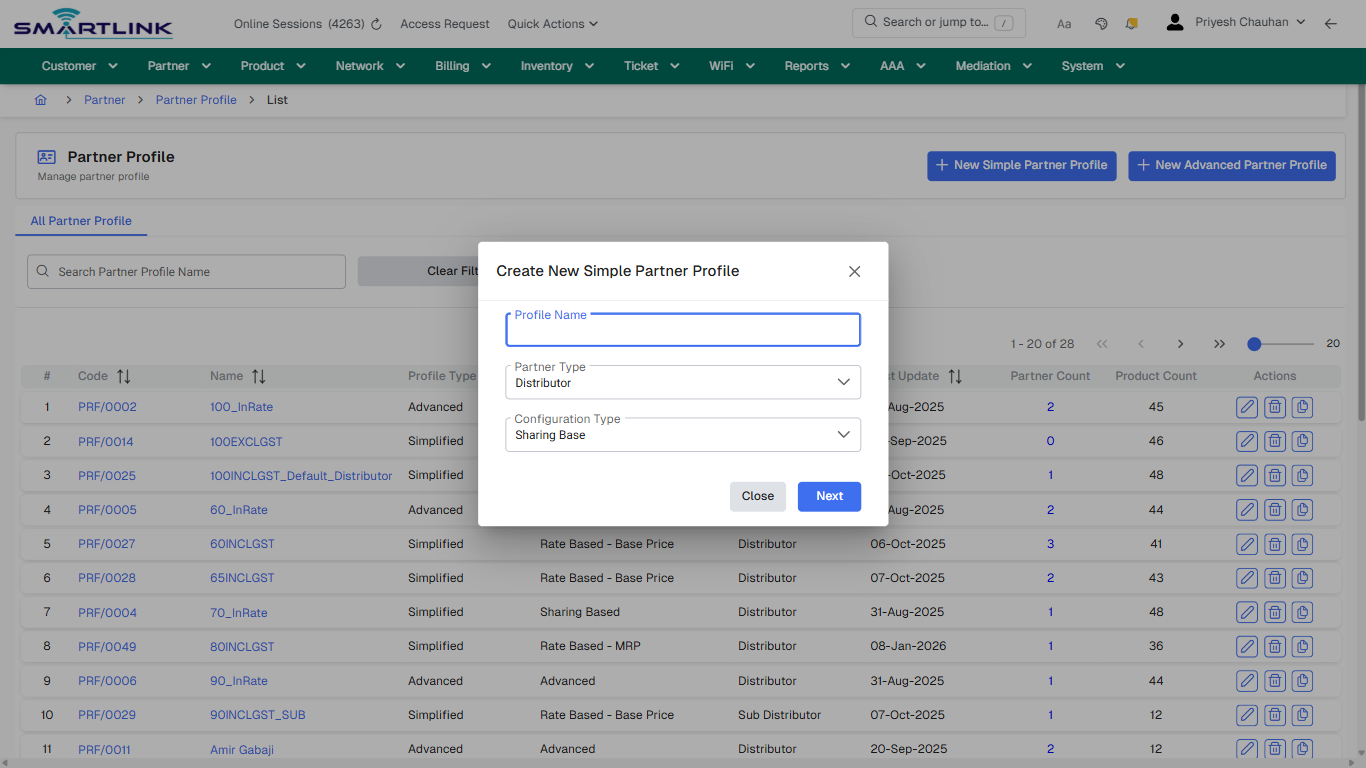
Task: Open the PRF/0004 profile link
Action: click(107, 612)
